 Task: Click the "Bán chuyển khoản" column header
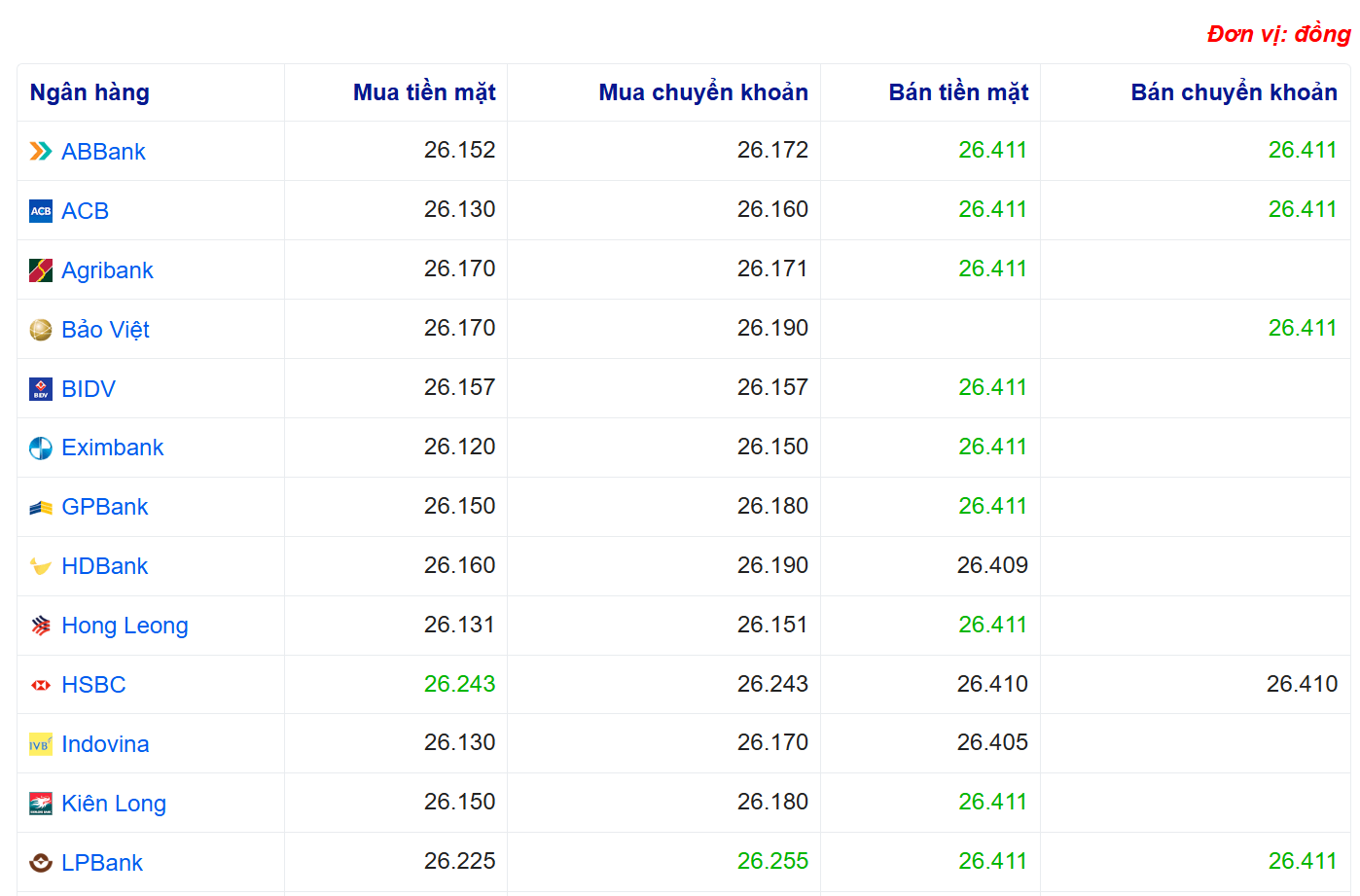pos(1234,92)
